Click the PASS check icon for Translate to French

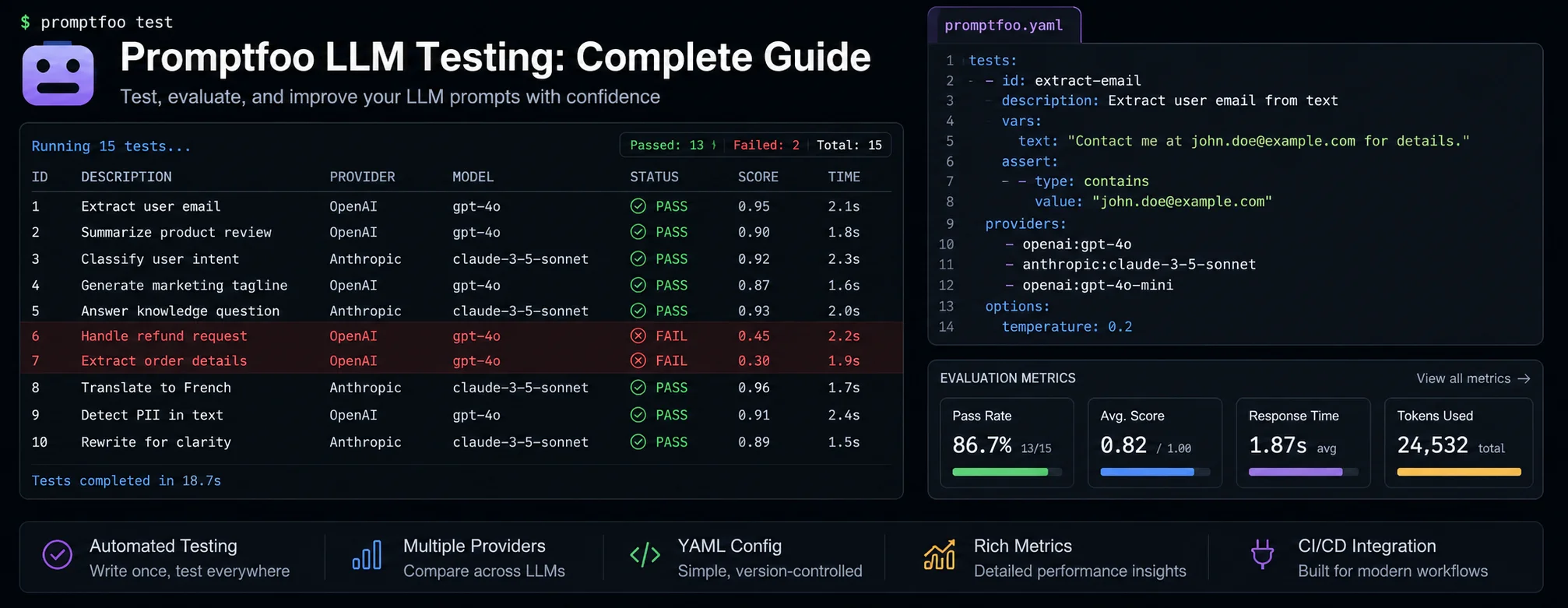click(x=638, y=387)
